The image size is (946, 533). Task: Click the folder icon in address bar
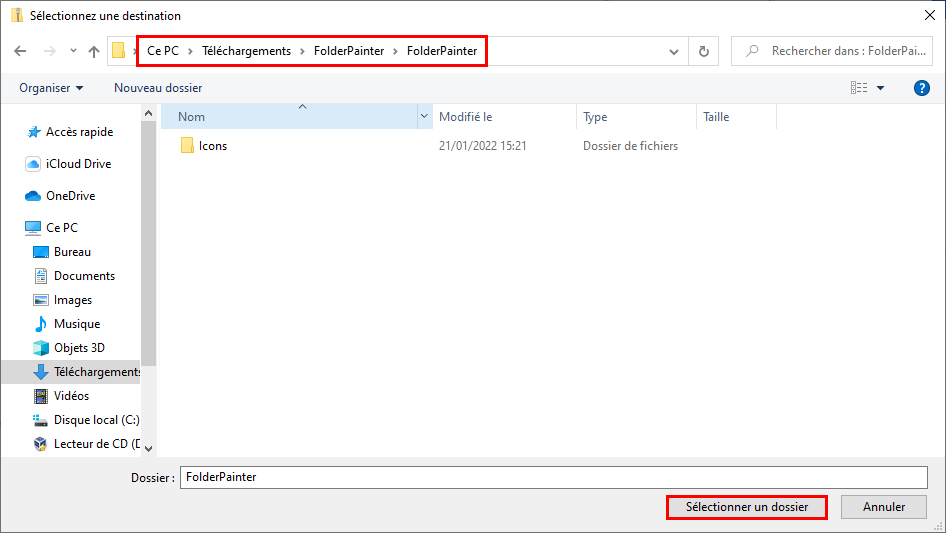pyautogui.click(x=118, y=51)
